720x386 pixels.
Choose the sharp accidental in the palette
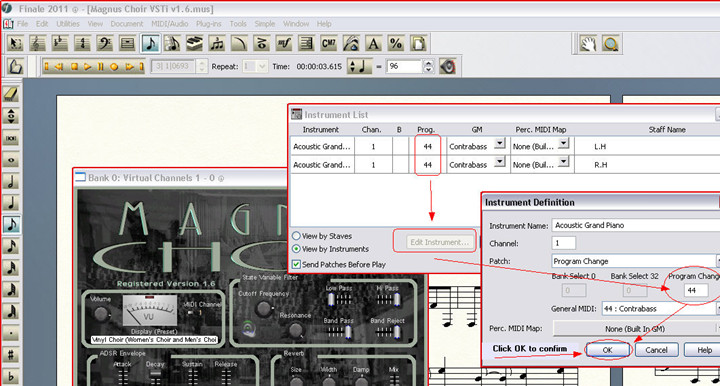point(11,355)
